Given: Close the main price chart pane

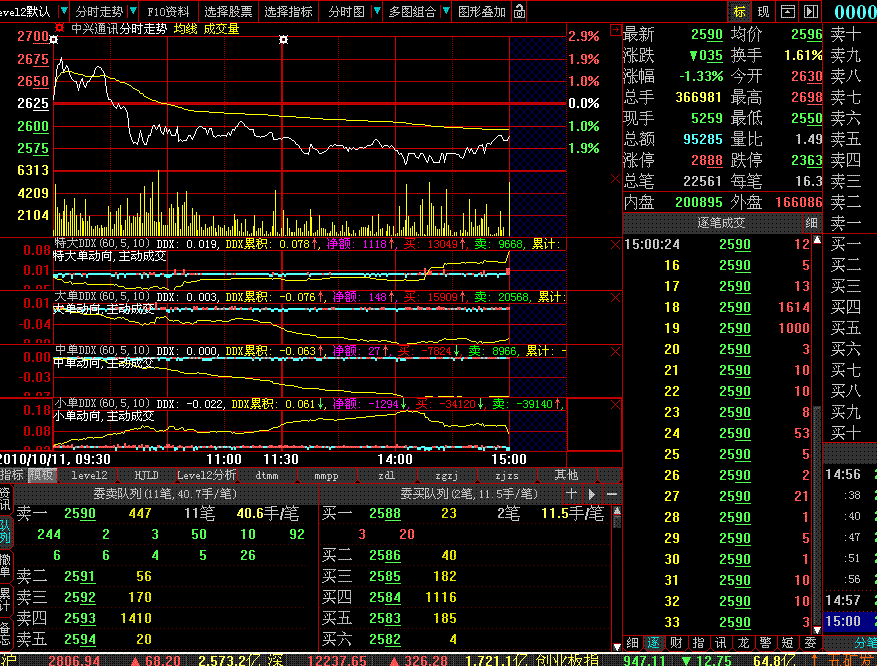Looking at the screenshot, I should point(615,178).
